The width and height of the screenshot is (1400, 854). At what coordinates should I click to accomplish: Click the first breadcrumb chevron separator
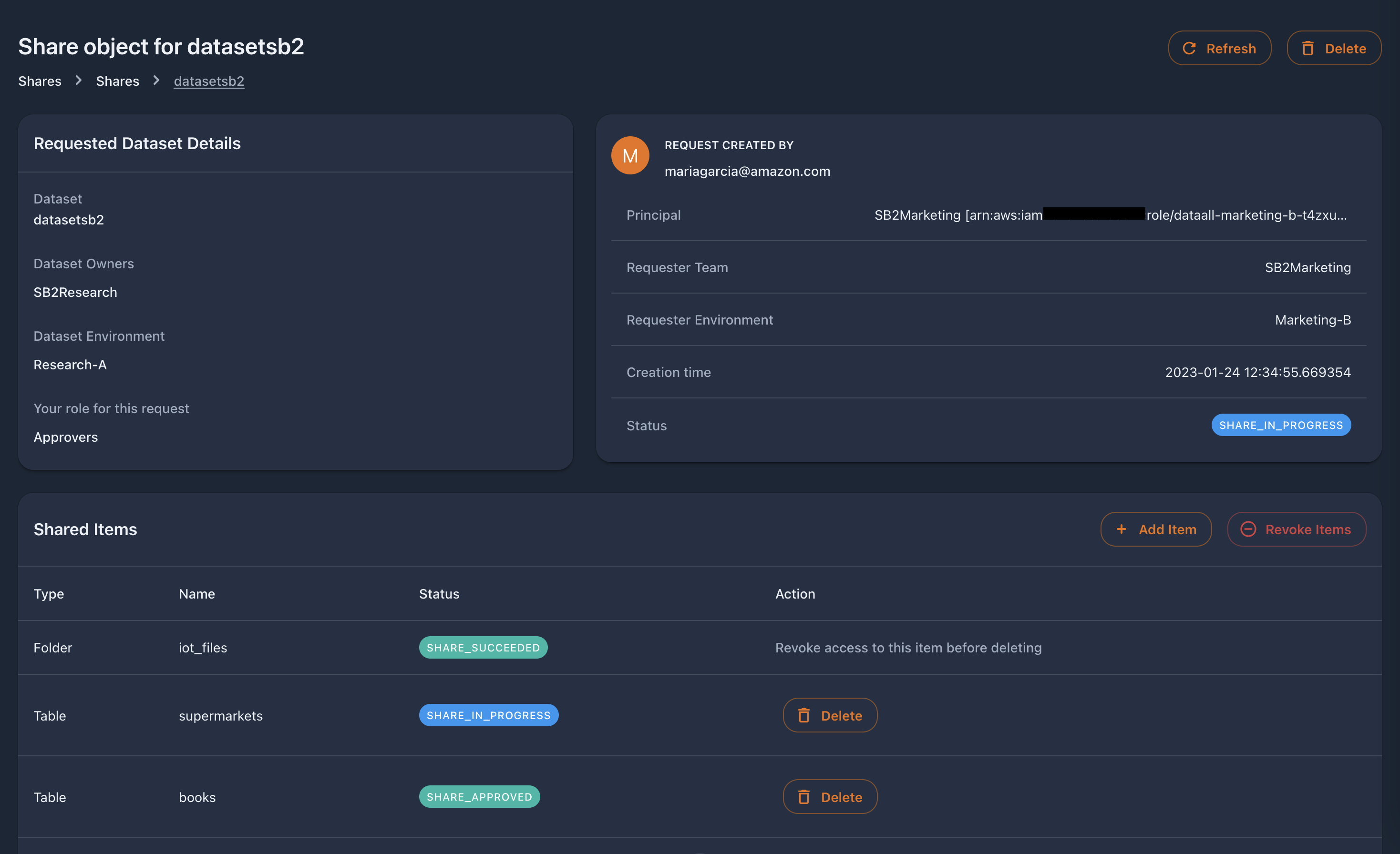[79, 81]
